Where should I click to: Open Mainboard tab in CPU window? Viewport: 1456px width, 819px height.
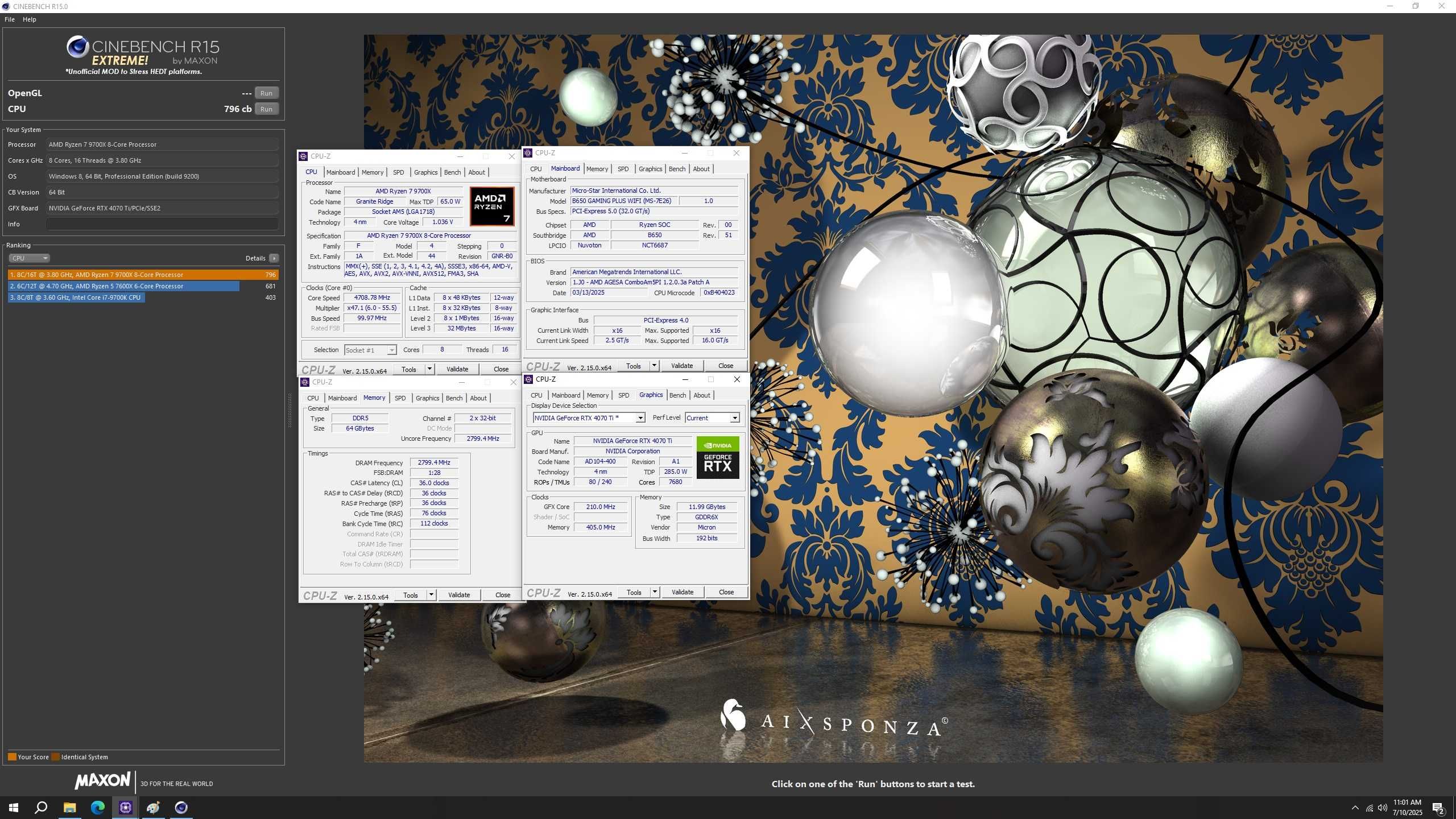pos(341,172)
